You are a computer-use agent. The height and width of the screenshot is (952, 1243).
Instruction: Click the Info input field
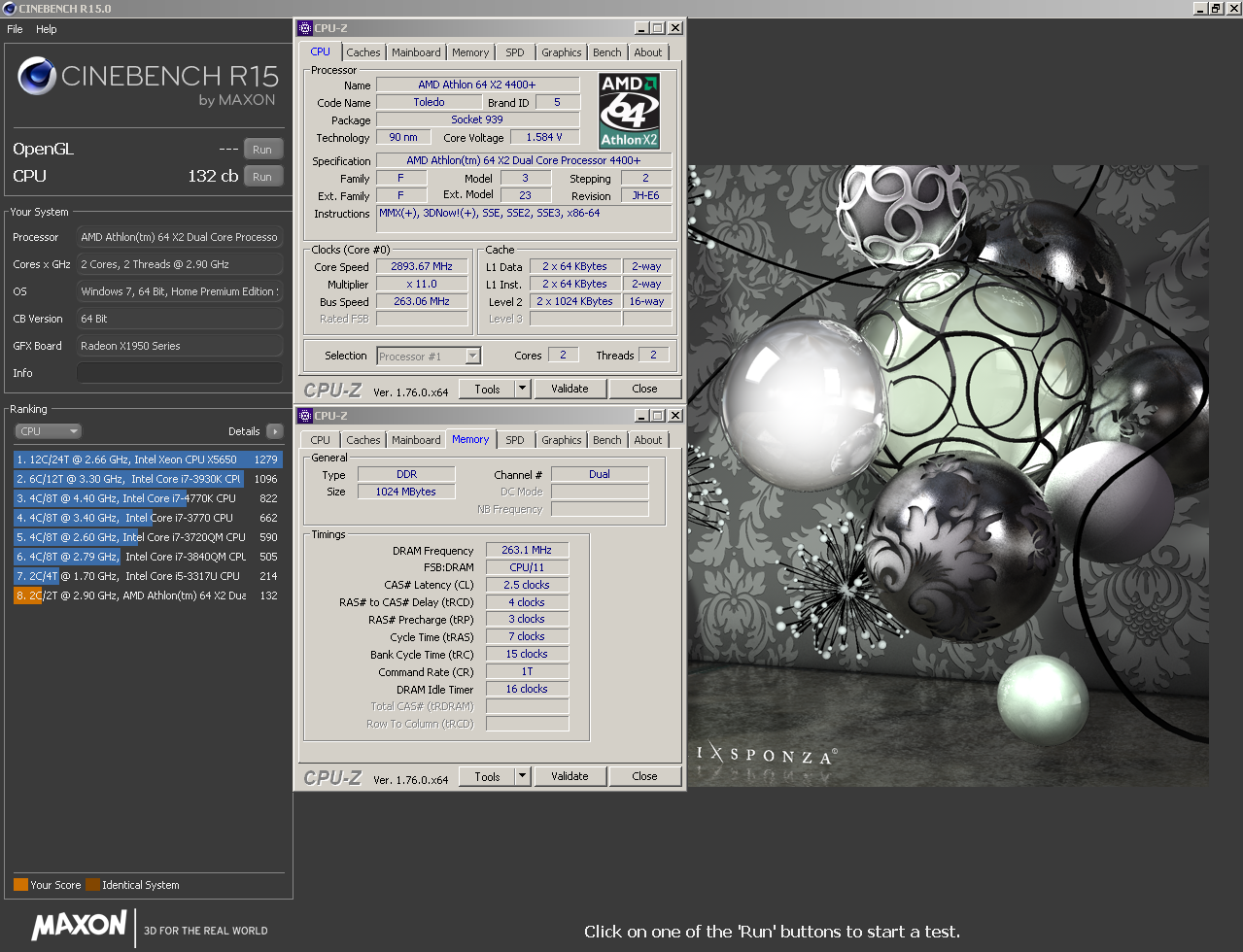pos(180,373)
